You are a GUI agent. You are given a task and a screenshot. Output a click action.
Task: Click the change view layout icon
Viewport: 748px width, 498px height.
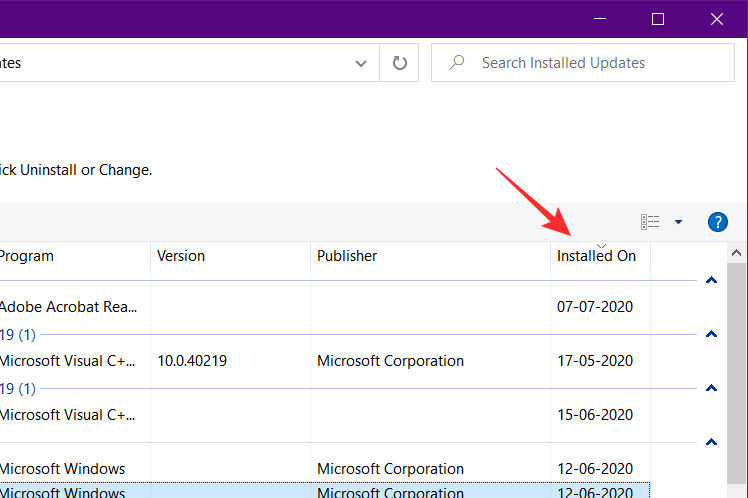[651, 222]
